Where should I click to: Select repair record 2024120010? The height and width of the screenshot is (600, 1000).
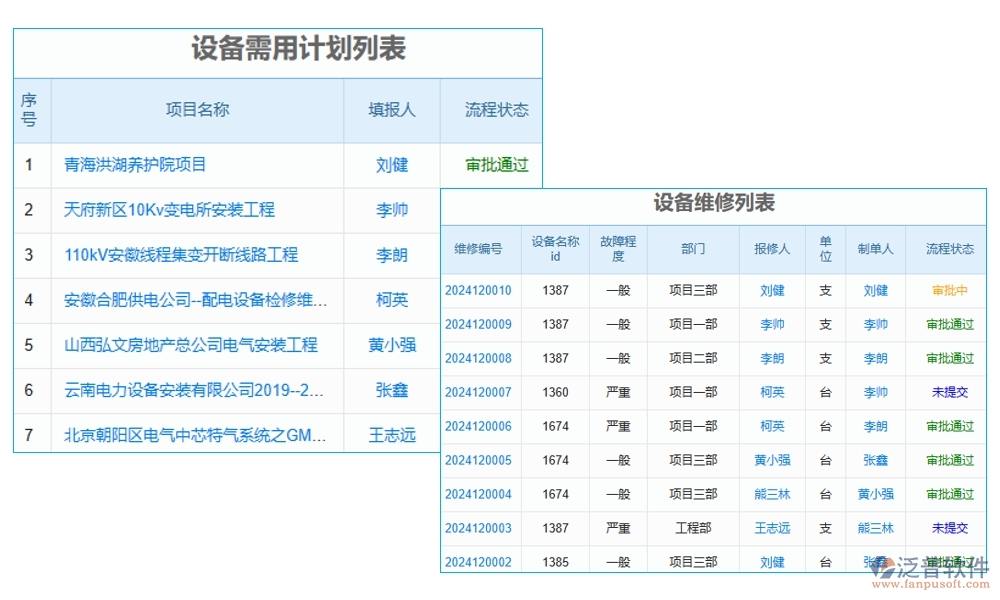click(478, 290)
